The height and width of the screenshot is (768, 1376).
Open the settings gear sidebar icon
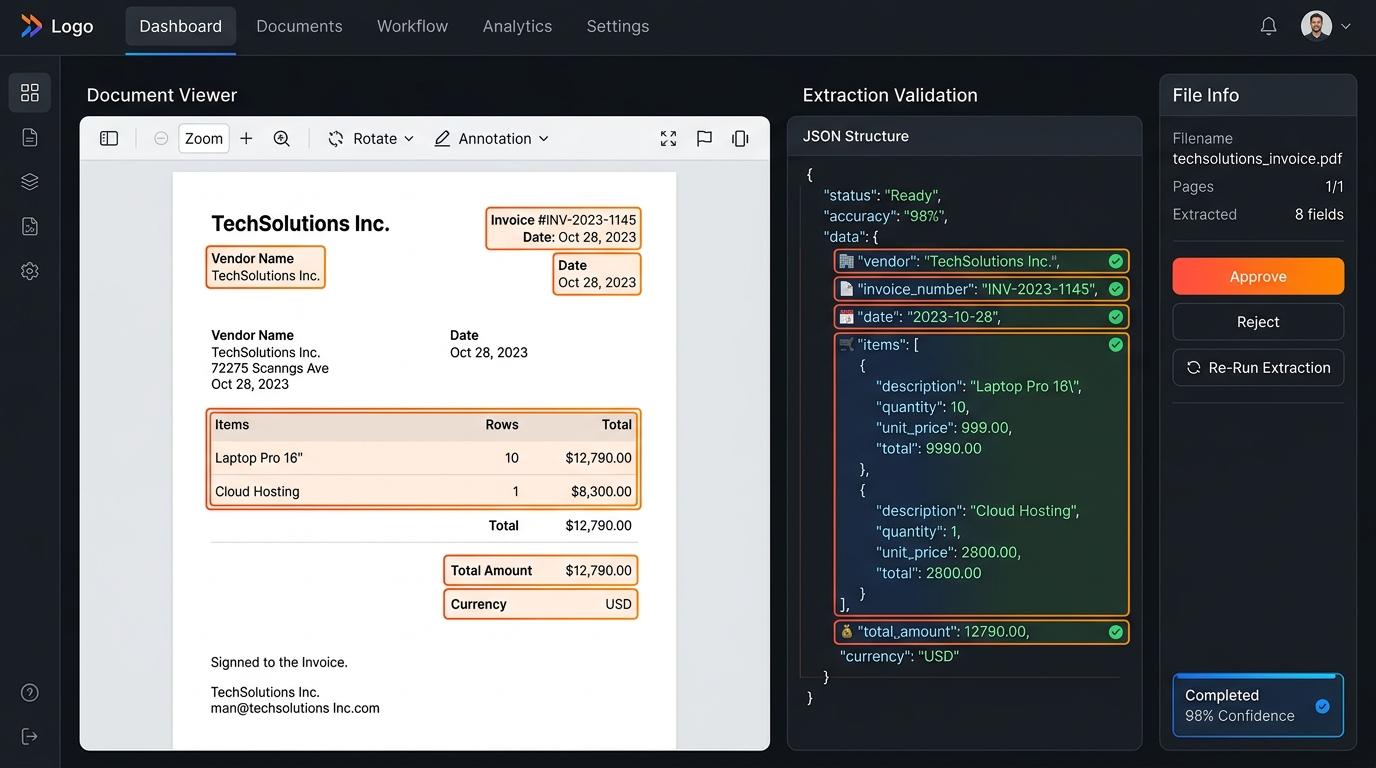(30, 271)
